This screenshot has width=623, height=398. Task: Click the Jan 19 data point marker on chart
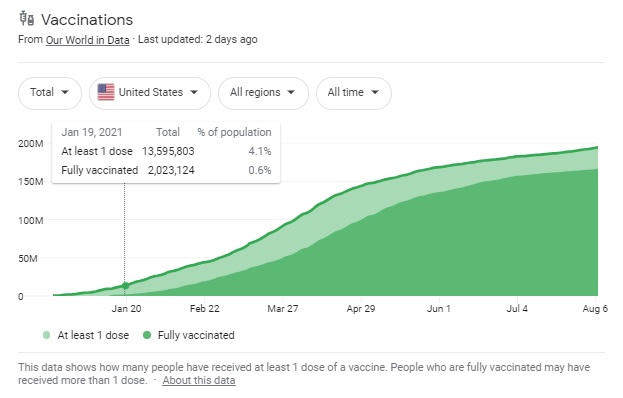(125, 286)
